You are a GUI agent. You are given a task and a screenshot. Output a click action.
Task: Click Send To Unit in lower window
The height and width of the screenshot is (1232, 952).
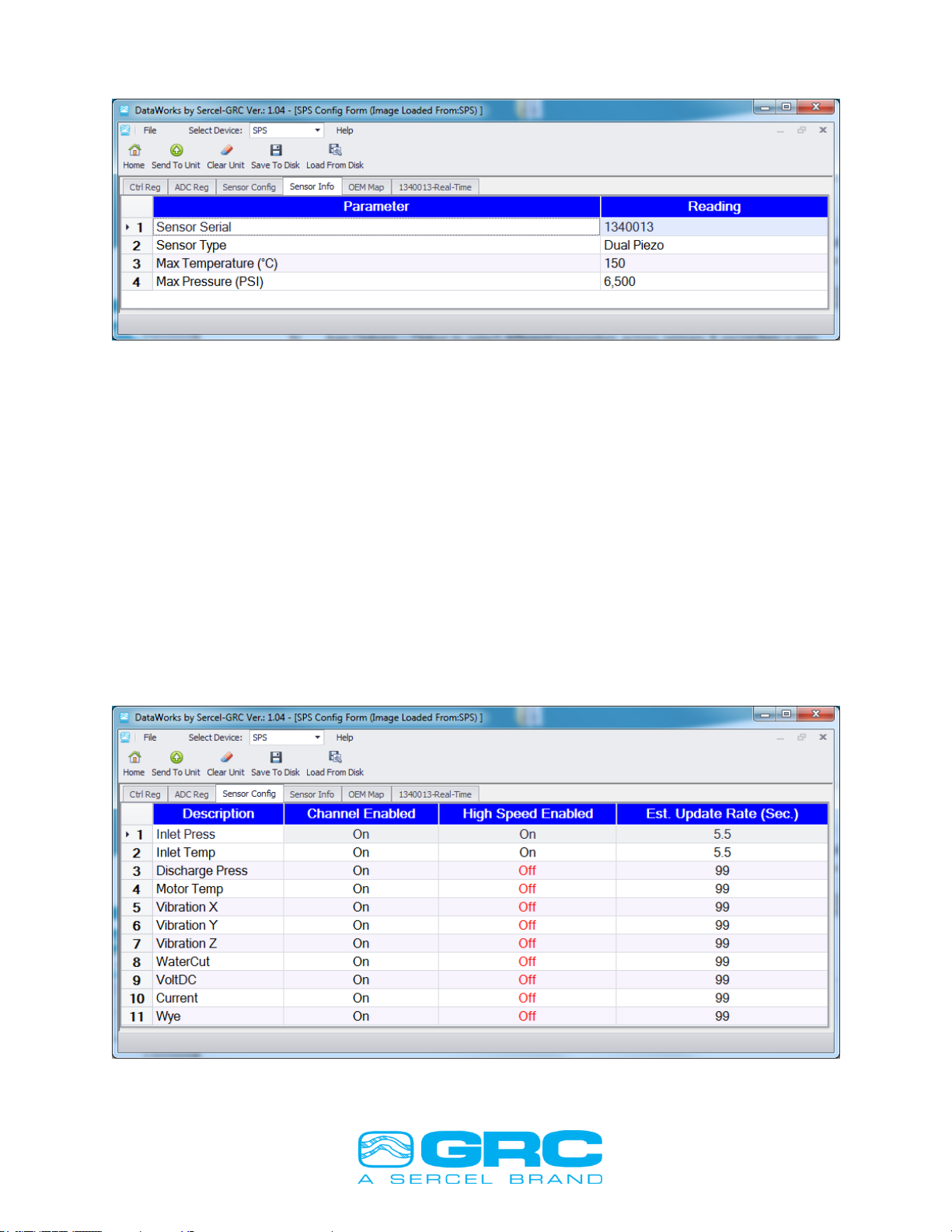coord(176,763)
